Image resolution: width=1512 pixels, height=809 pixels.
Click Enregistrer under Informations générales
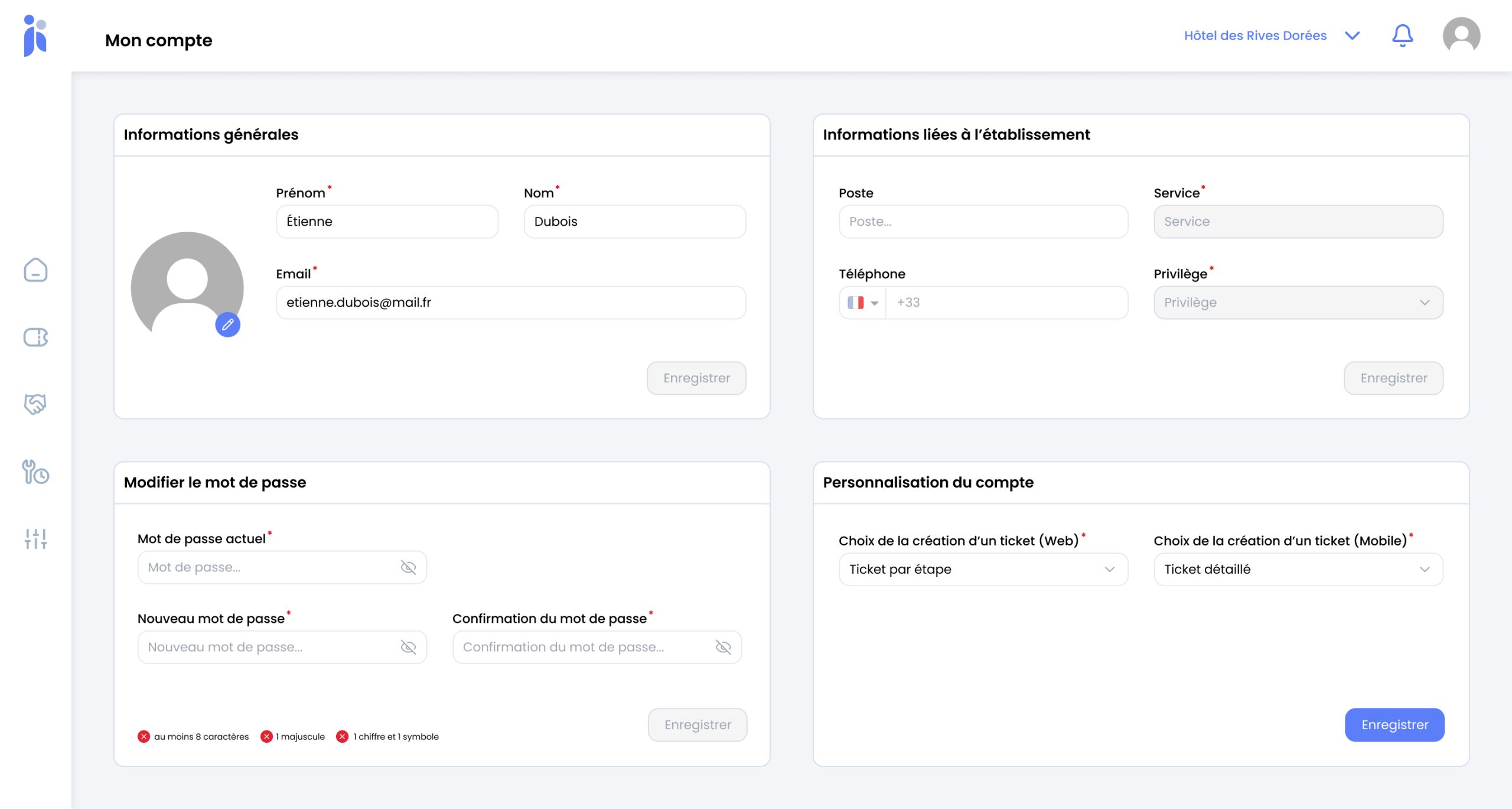click(696, 378)
